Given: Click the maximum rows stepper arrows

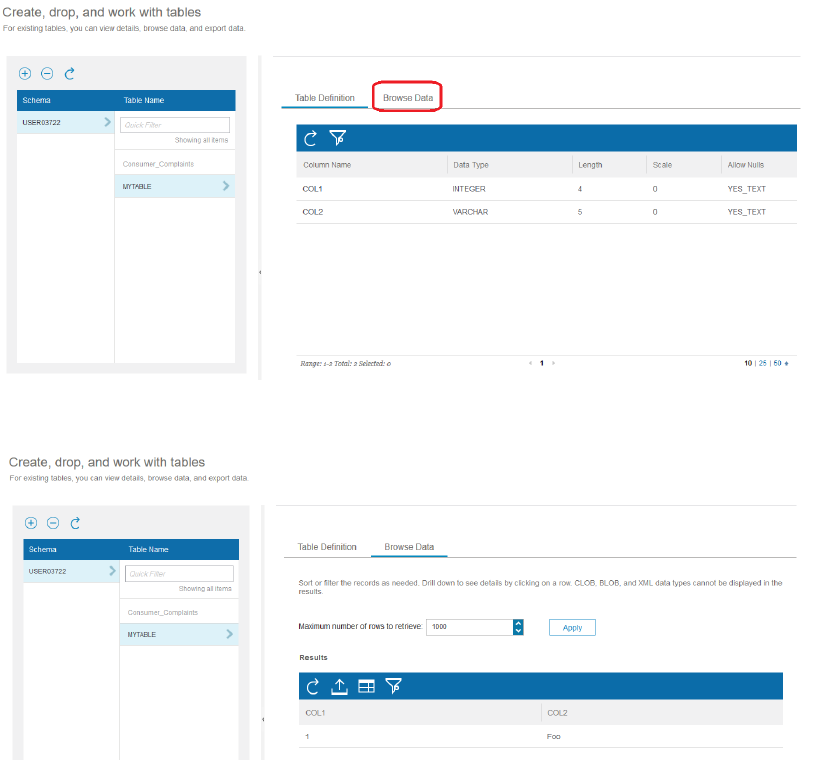Looking at the screenshot, I should pyautogui.click(x=518, y=627).
